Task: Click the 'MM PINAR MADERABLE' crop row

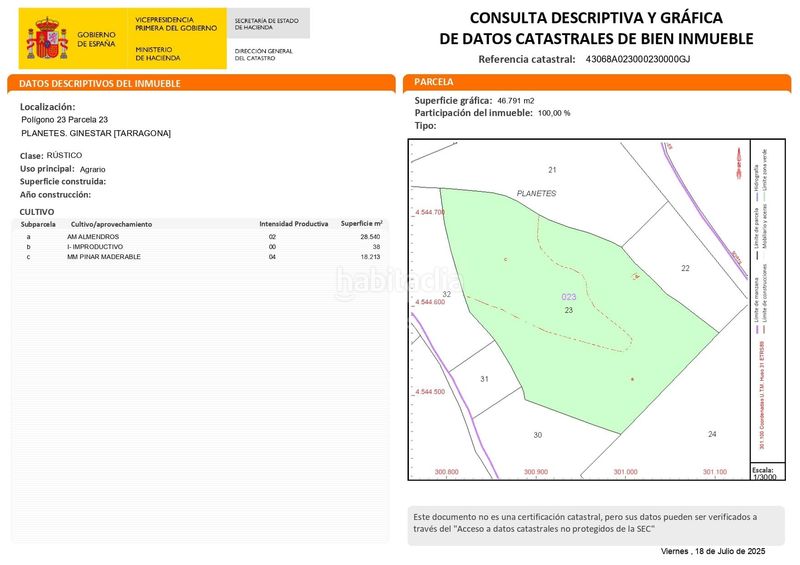Action: (199, 257)
